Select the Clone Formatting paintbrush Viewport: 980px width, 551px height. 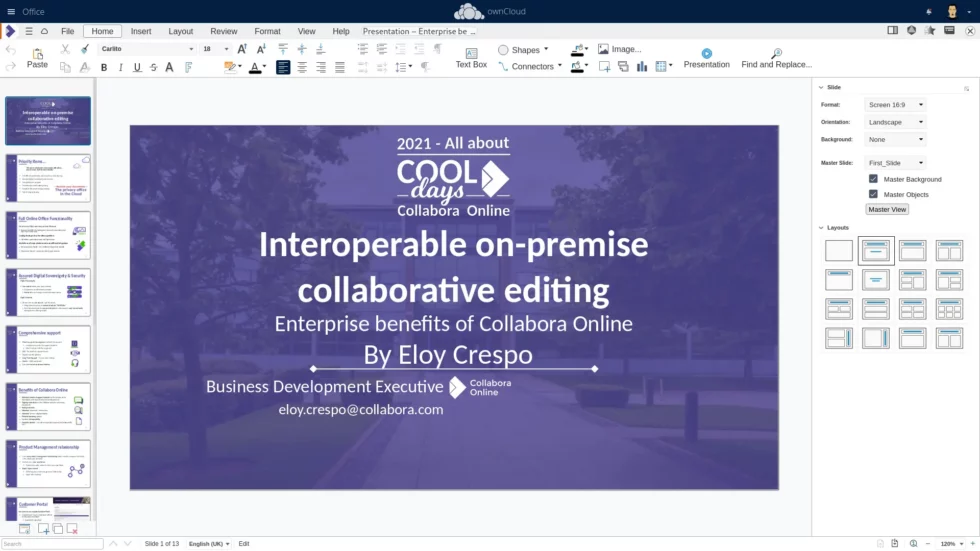pyautogui.click(x=84, y=49)
